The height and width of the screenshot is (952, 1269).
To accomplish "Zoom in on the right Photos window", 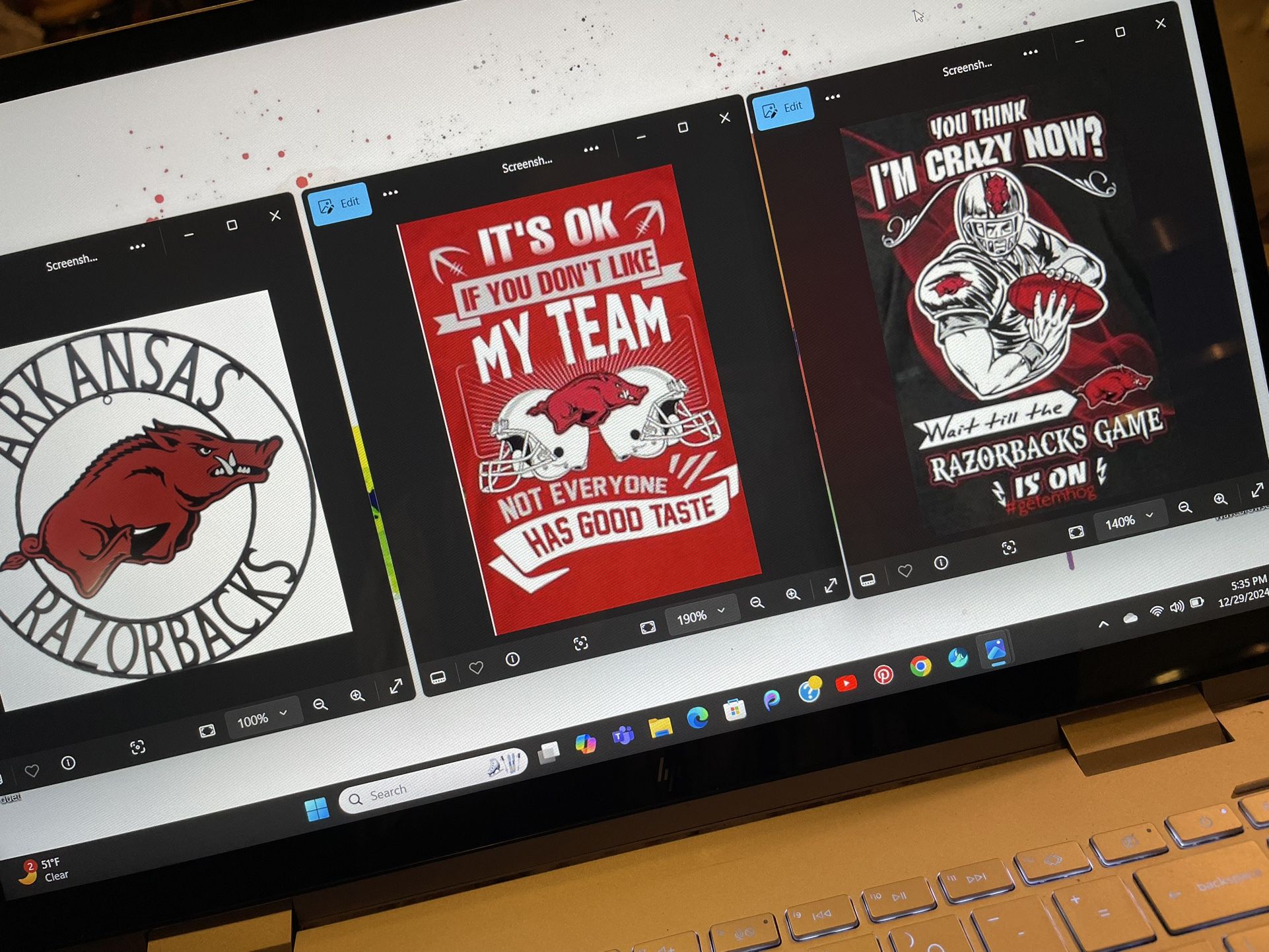I will coord(1220,498).
